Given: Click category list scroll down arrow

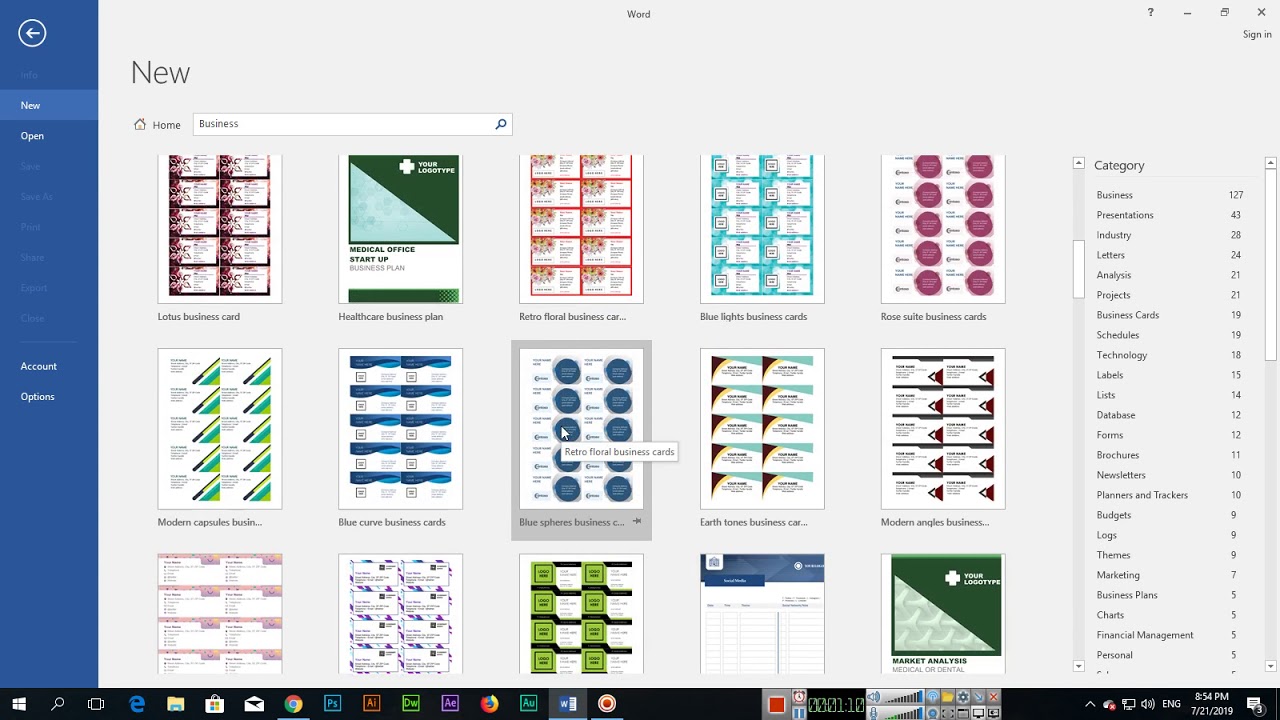Looking at the screenshot, I should (x=1079, y=666).
